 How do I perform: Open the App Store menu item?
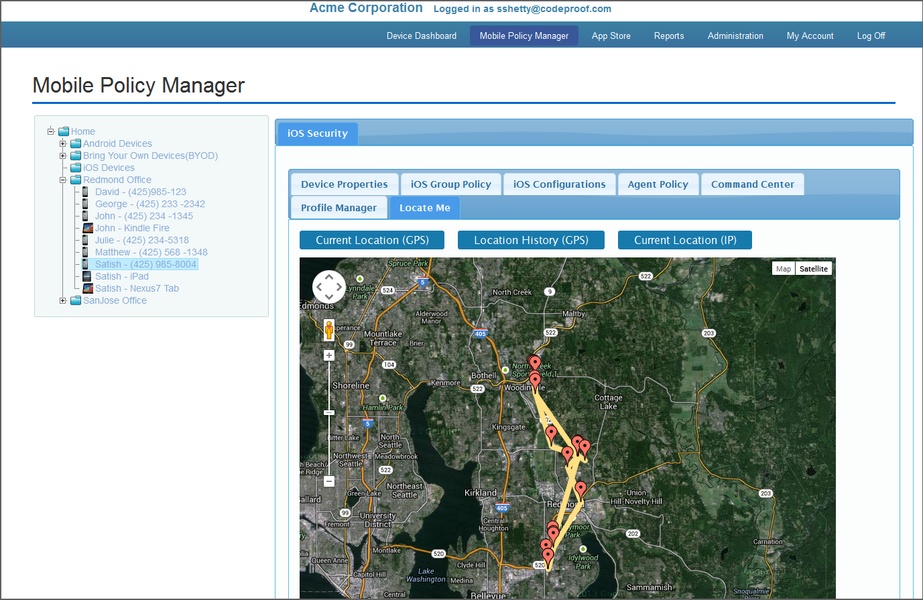pos(611,36)
